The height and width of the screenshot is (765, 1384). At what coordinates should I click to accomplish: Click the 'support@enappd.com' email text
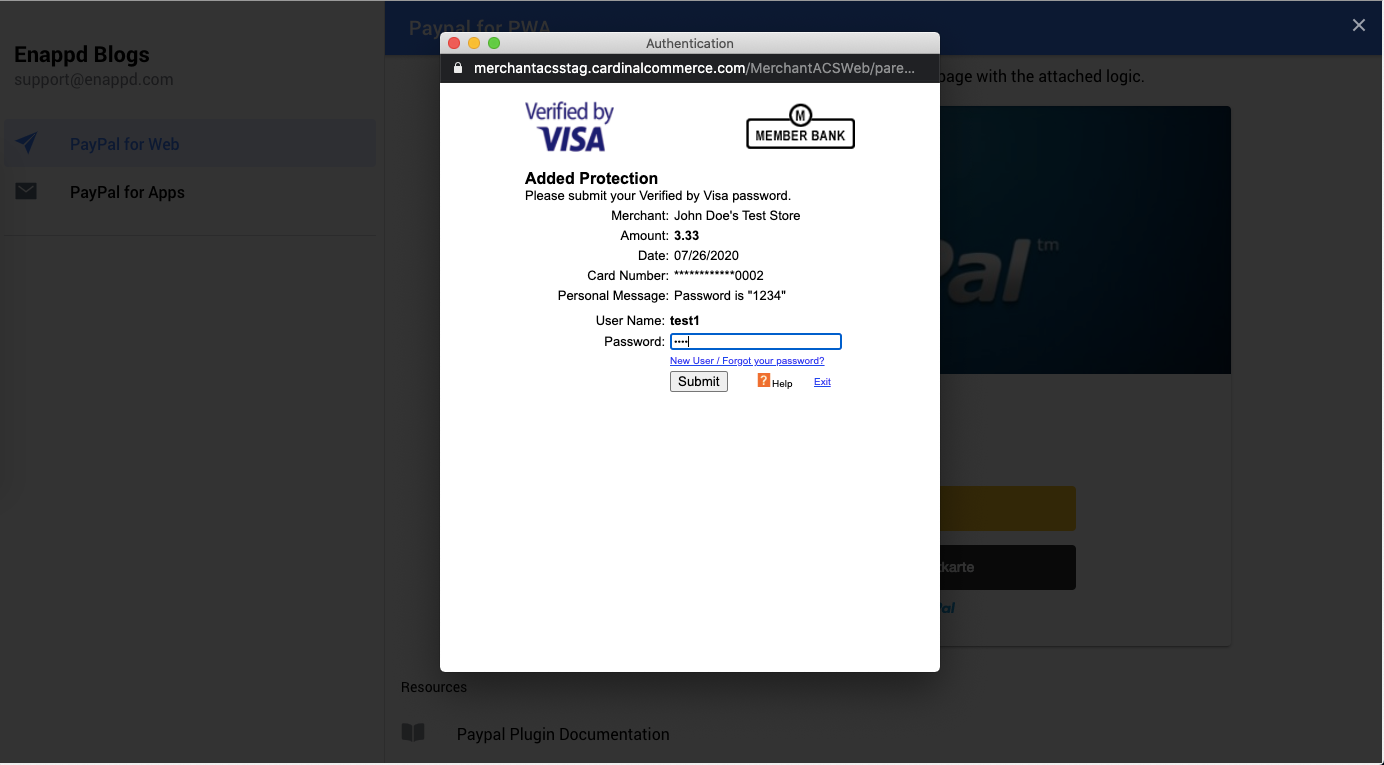[94, 79]
